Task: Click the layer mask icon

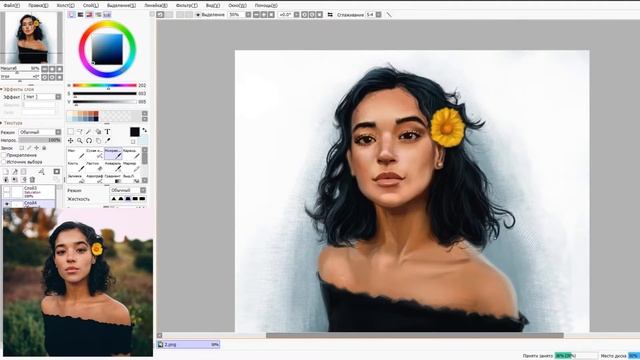Action: coord(57,172)
